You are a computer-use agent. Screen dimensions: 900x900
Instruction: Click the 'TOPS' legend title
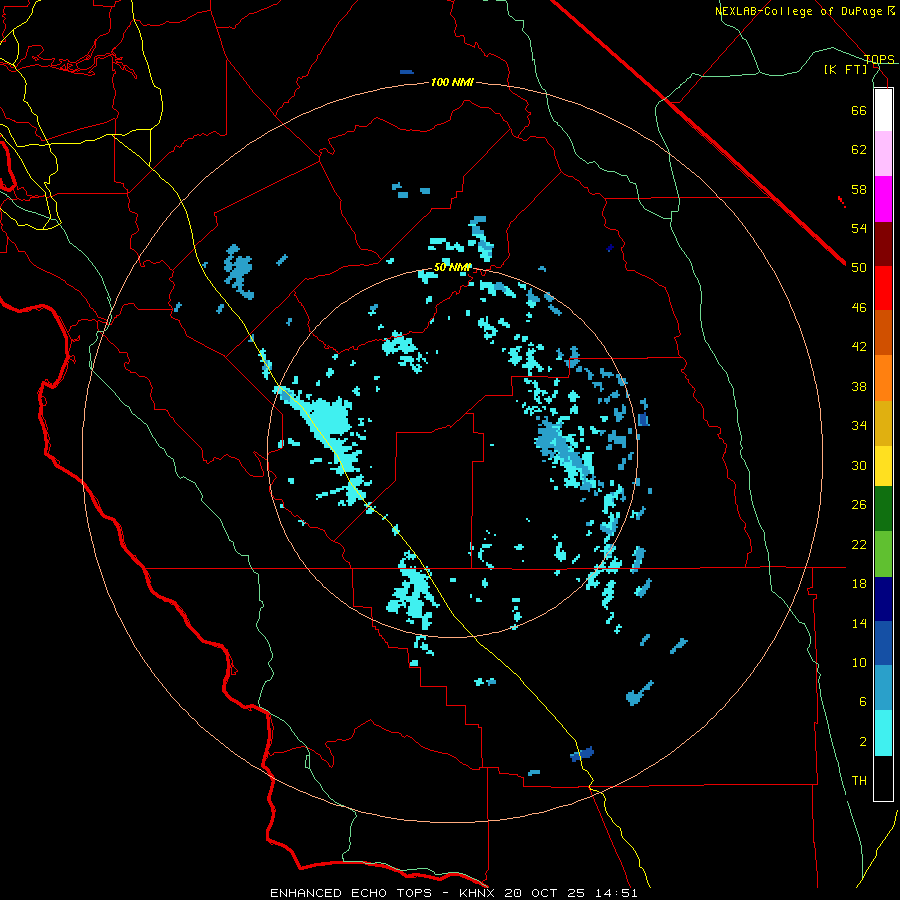879,59
